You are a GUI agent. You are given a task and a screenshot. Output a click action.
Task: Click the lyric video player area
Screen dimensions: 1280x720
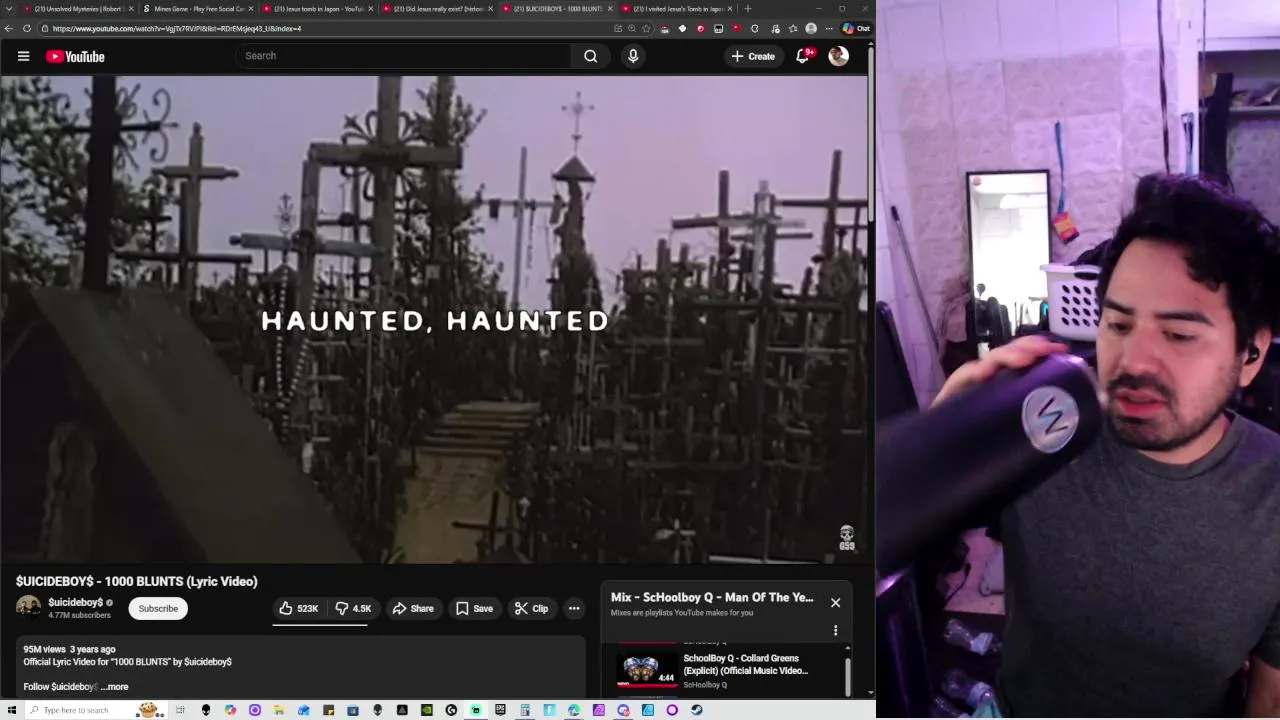coord(434,319)
